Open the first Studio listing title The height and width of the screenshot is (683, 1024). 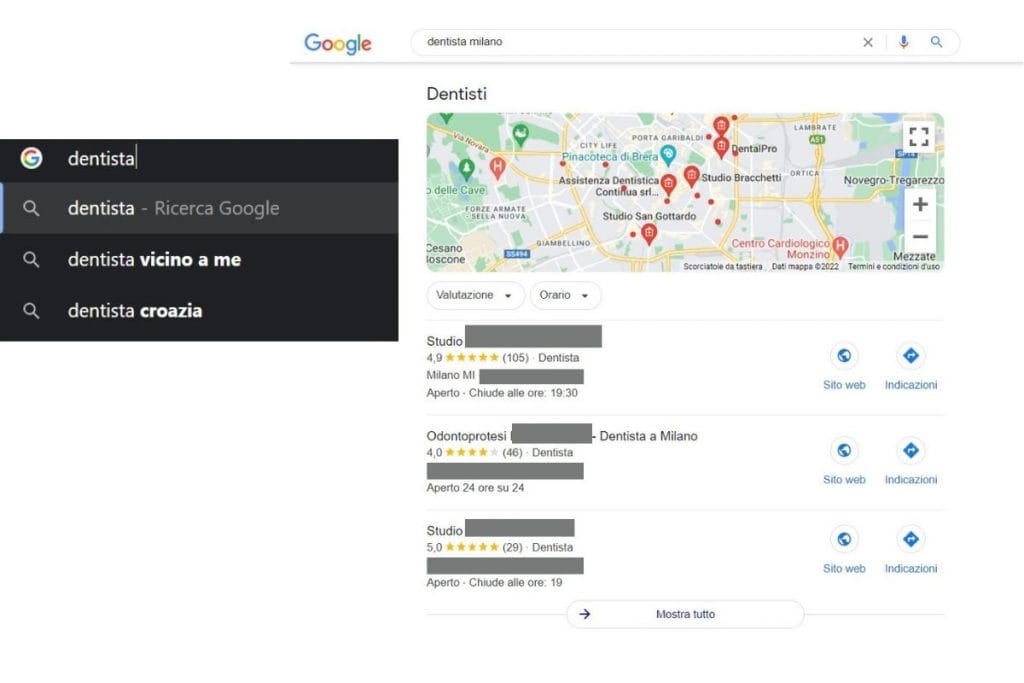coord(514,340)
